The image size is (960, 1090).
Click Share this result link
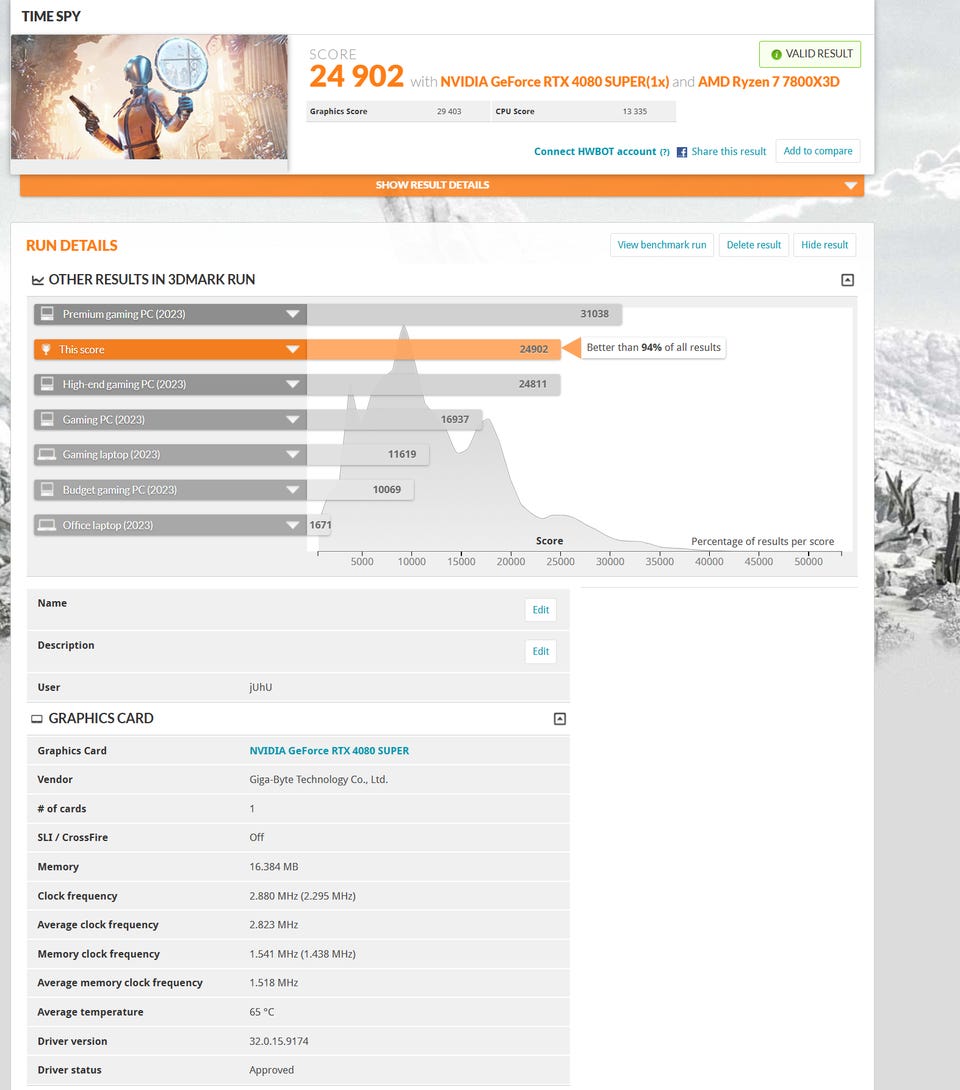[x=729, y=152]
